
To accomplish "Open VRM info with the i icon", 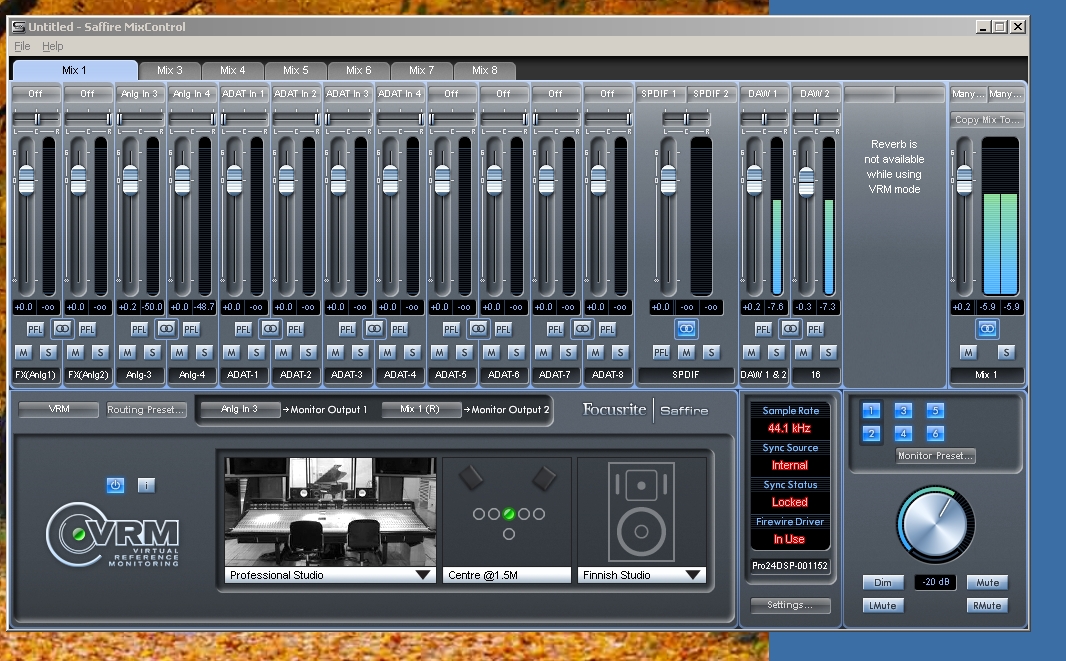I will pos(146,485).
